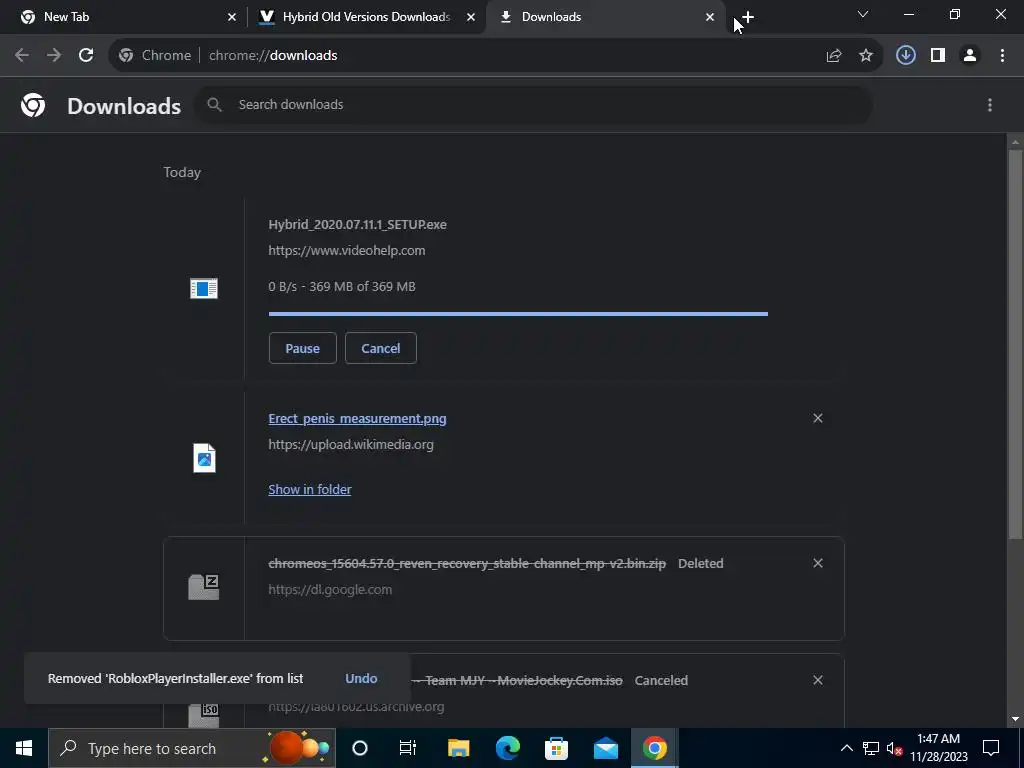Click the https://dl.google.com source URL
The width and height of the screenshot is (1024, 768).
(x=330, y=590)
